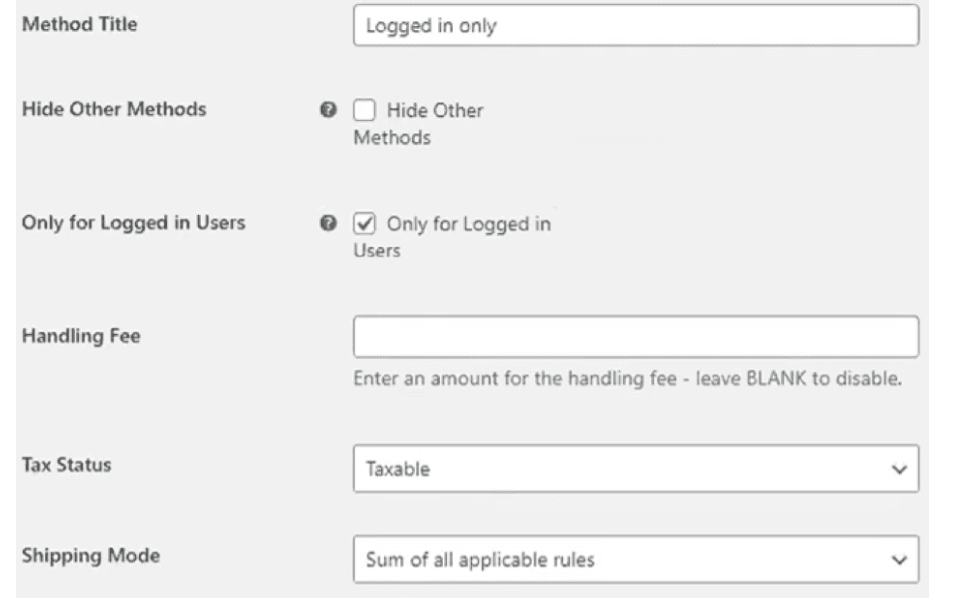Click the chevron arrow in Shipping Mode select

(x=899, y=560)
